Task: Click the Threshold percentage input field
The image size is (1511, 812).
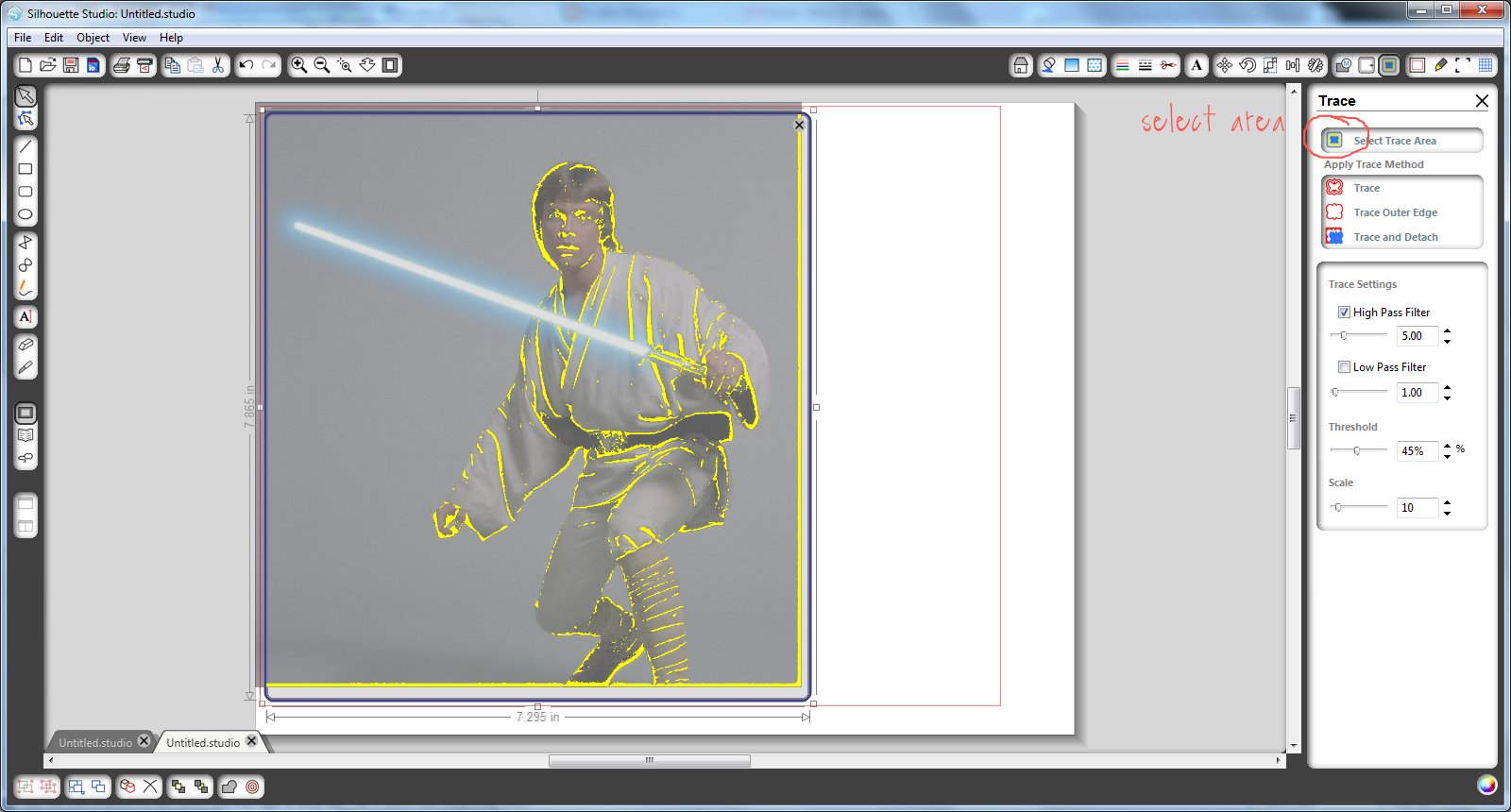Action: click(1418, 451)
